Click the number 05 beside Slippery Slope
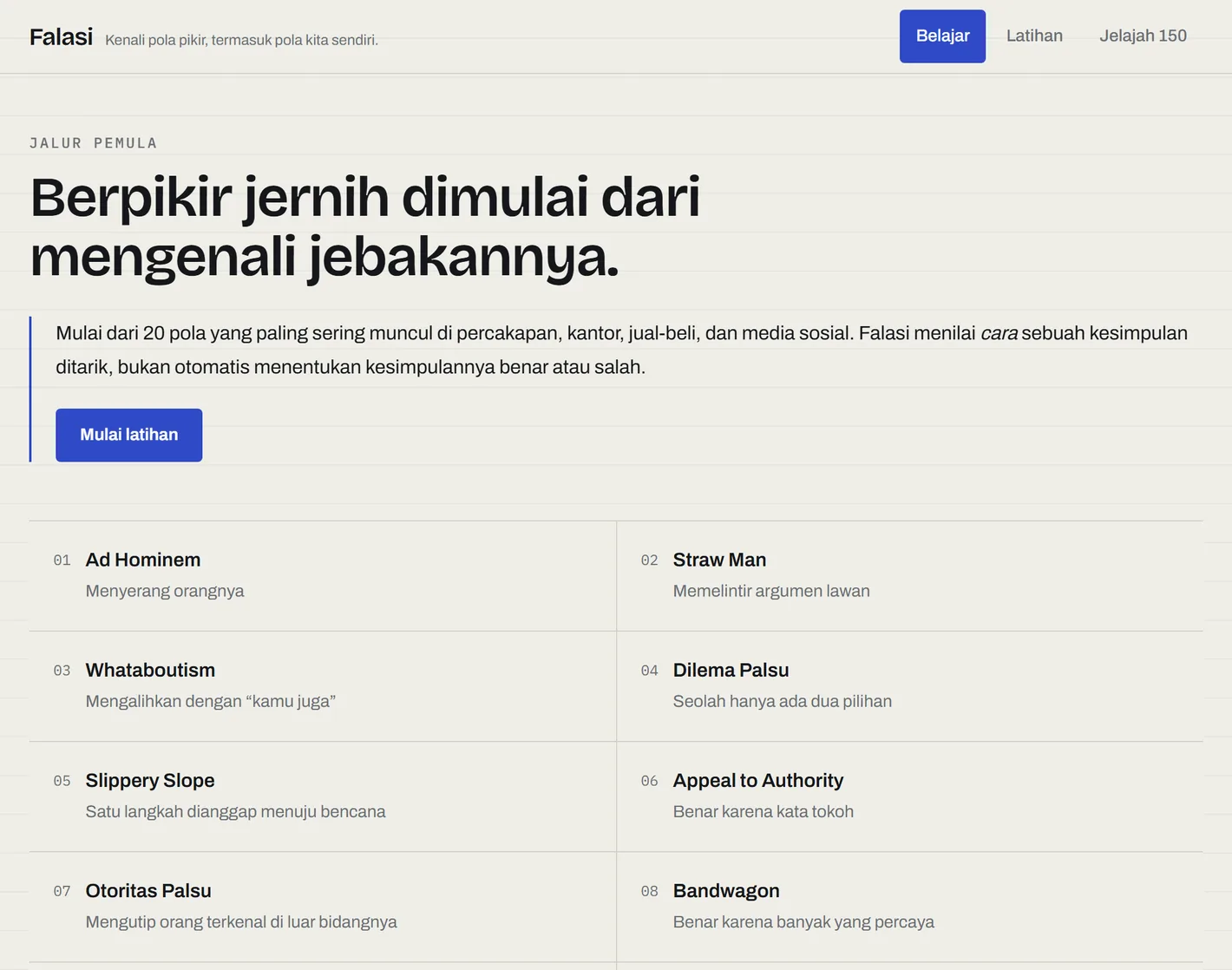 pos(62,781)
